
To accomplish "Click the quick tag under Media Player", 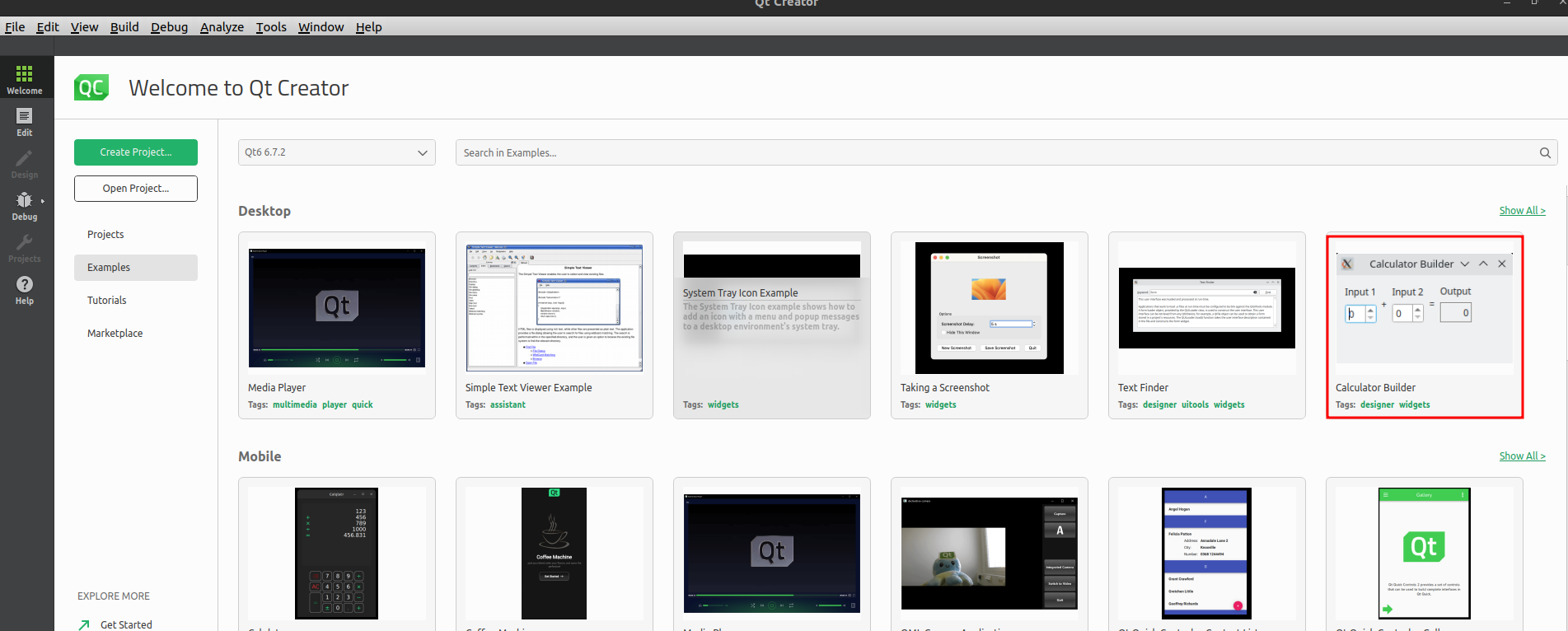I will (363, 405).
